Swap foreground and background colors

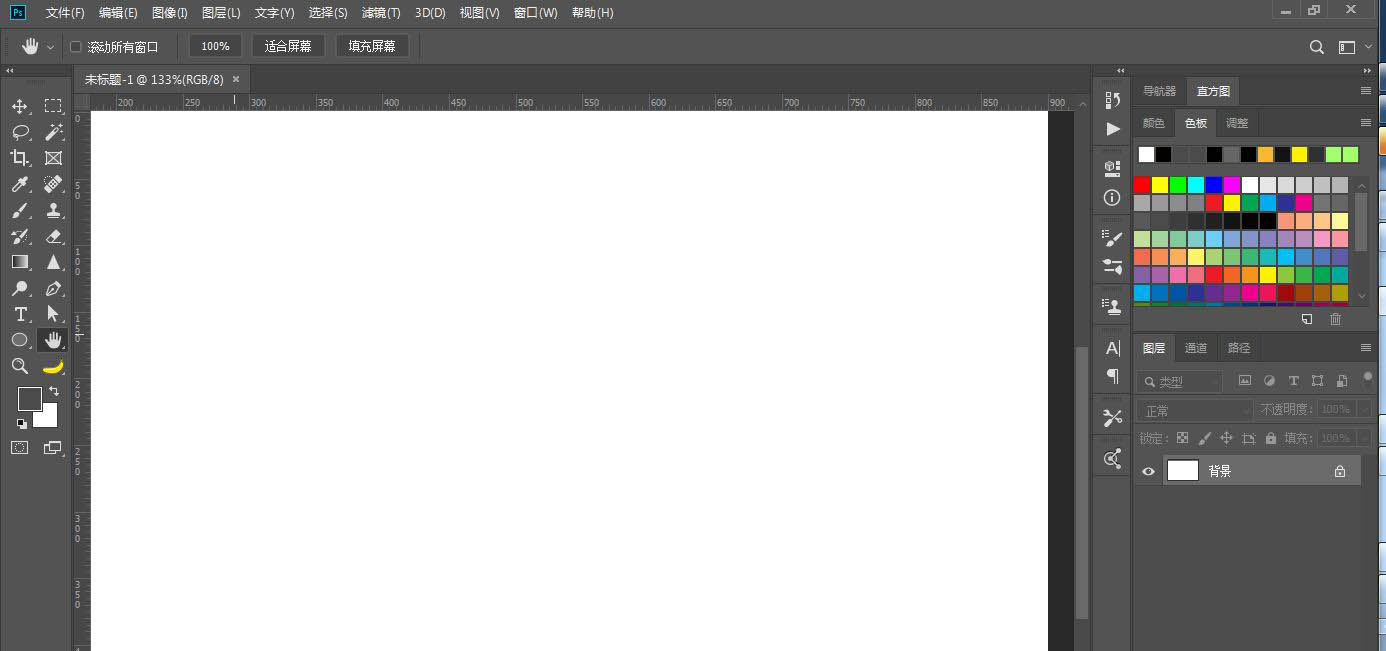pyautogui.click(x=54, y=391)
